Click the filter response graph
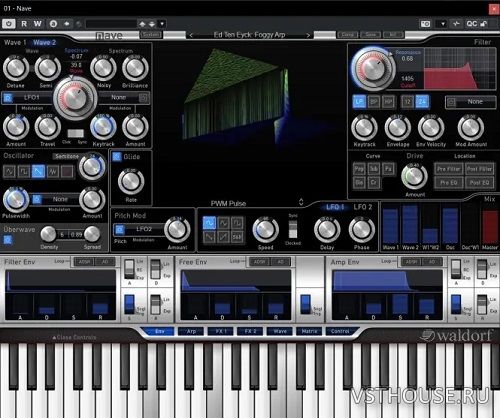500x418 pixels. [460, 68]
